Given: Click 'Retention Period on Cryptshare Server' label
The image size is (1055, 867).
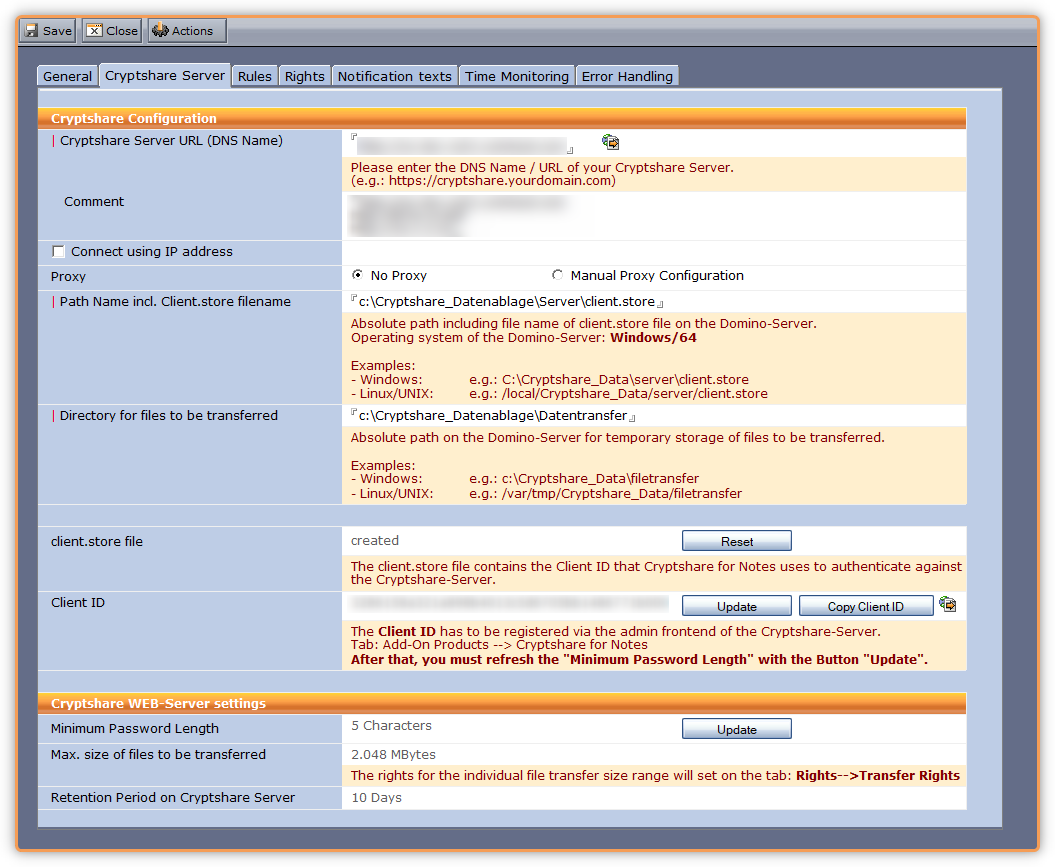Looking at the screenshot, I should click(173, 798).
